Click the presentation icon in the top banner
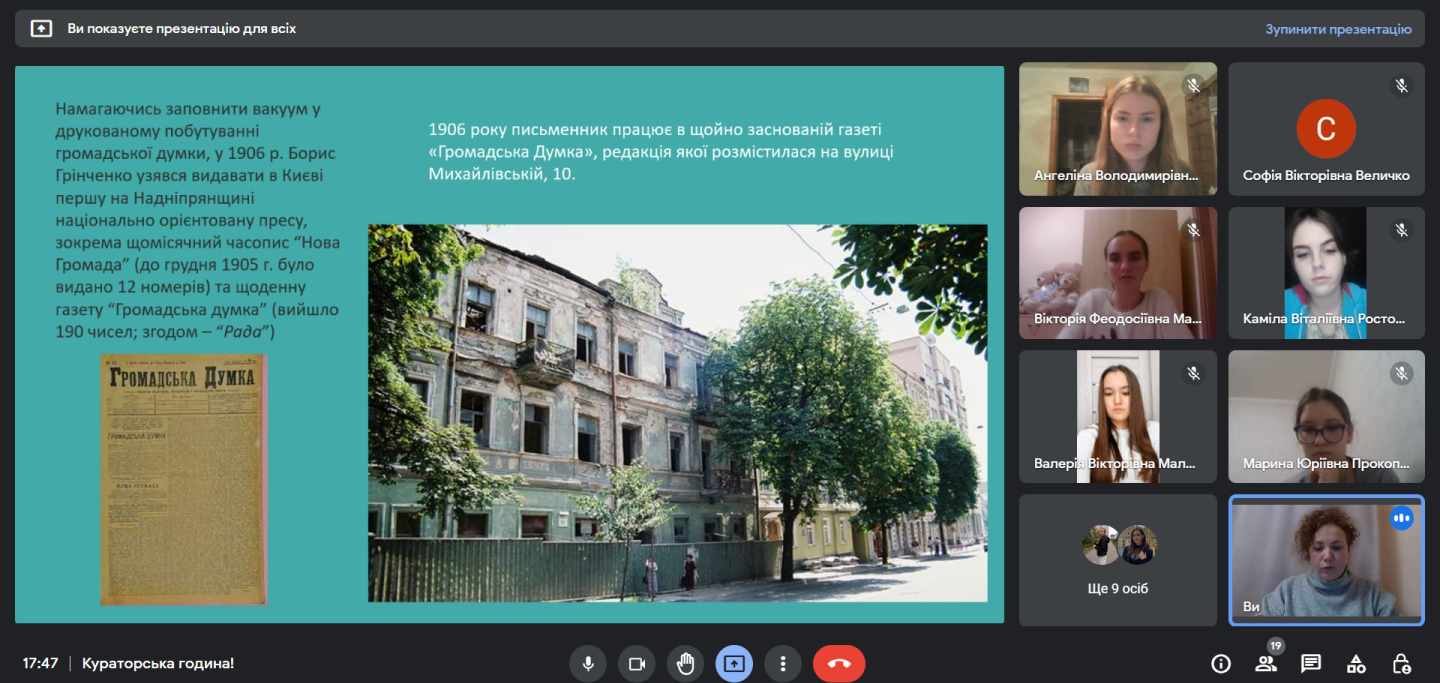 coord(41,29)
